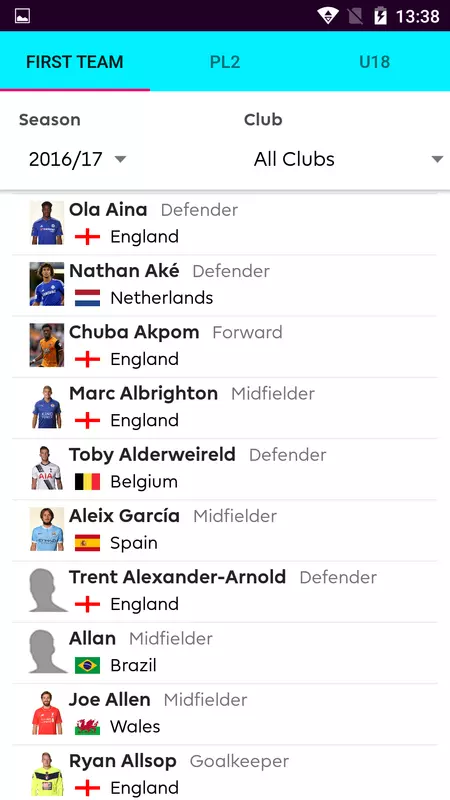Screen dimensions: 450x800
Task: Open Marc Albrighton's player profile
Action: click(224, 408)
